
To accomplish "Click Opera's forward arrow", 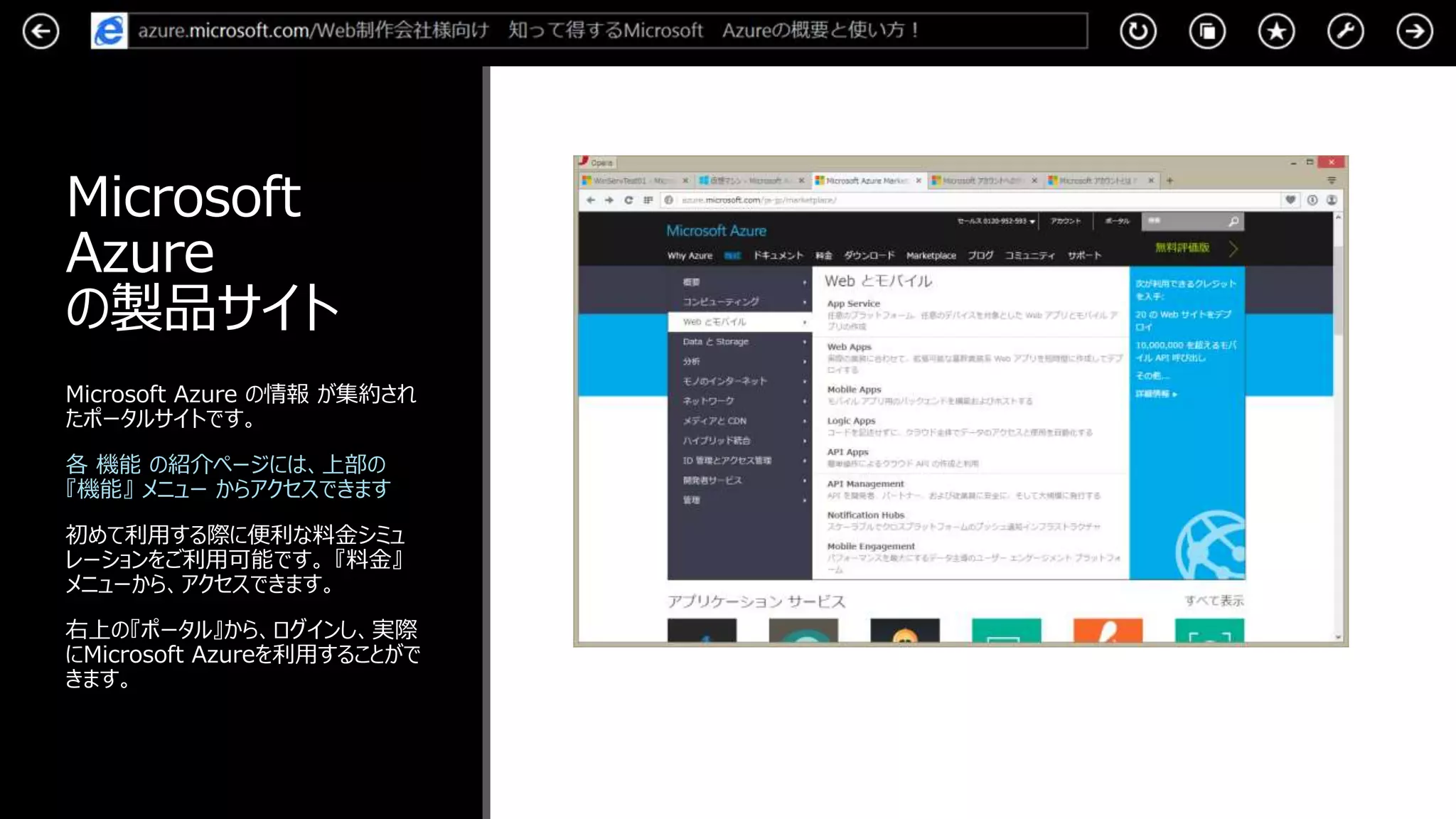I will tap(609, 200).
